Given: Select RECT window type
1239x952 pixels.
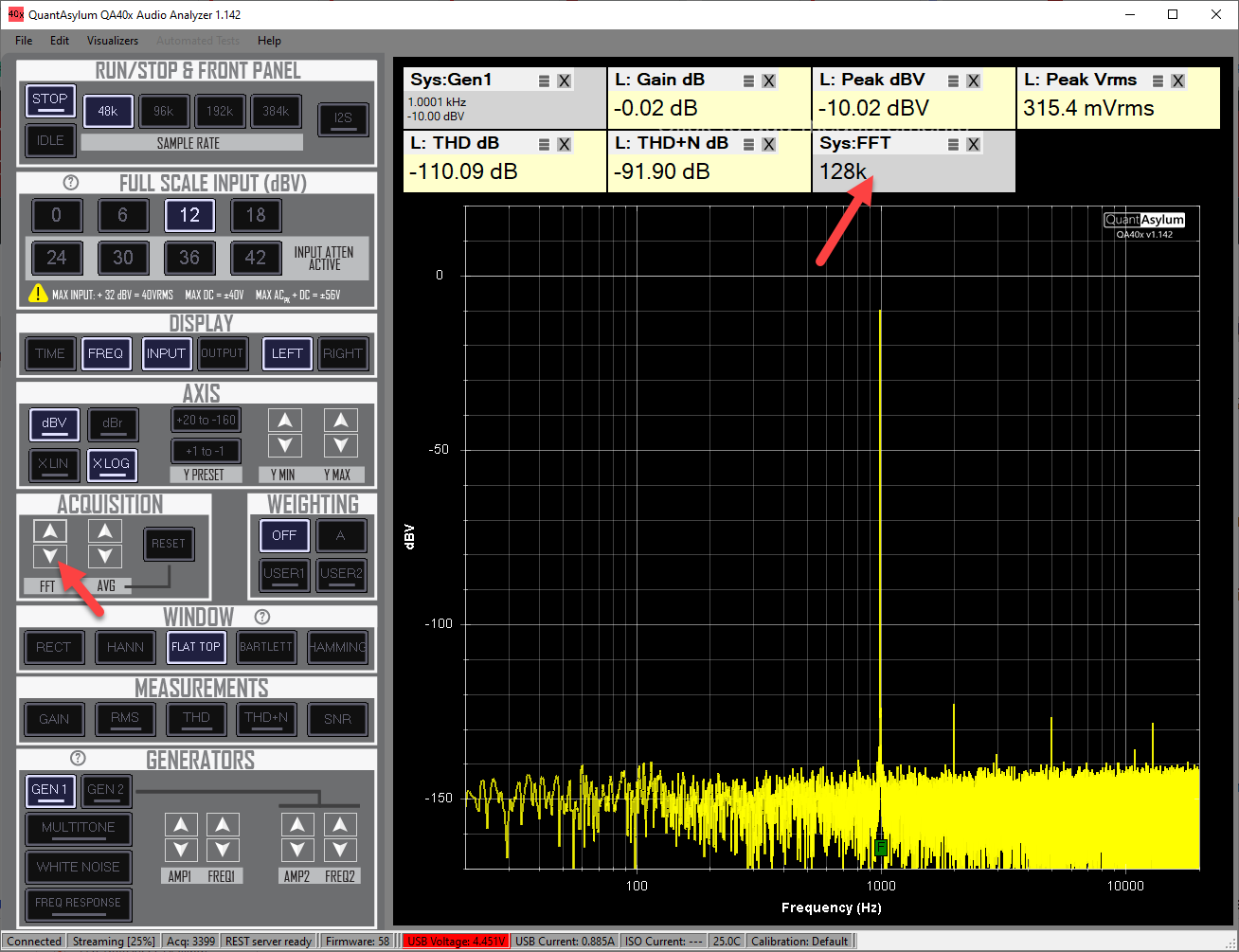Looking at the screenshot, I should point(54,647).
